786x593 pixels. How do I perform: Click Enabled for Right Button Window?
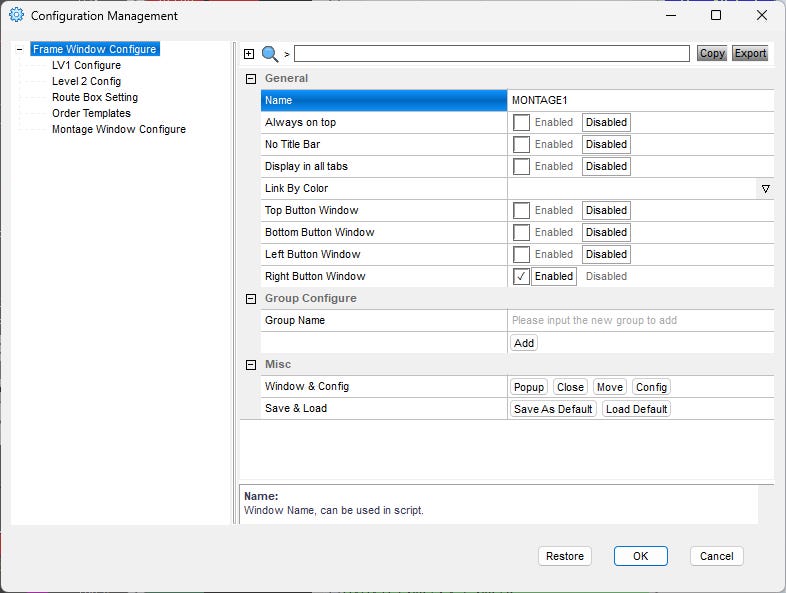click(x=553, y=277)
